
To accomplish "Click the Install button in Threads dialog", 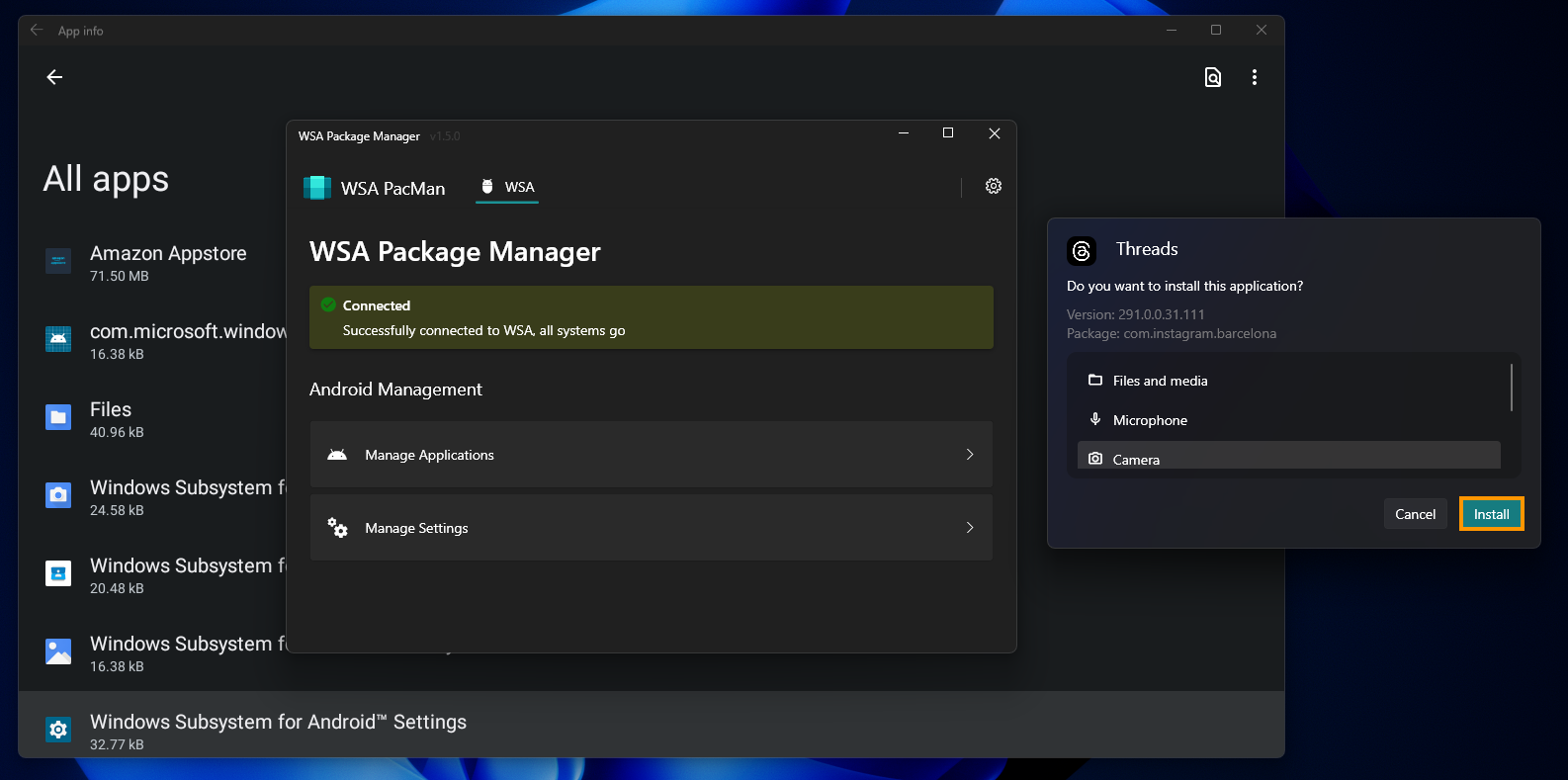I will (1491, 514).
